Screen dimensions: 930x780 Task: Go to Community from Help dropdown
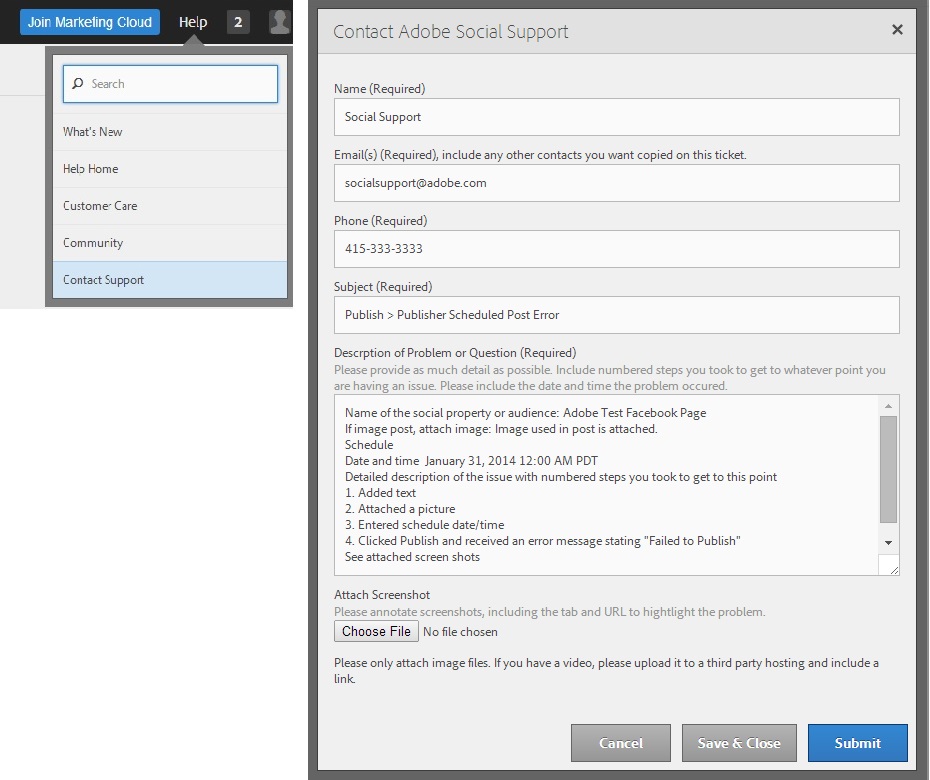(93, 243)
